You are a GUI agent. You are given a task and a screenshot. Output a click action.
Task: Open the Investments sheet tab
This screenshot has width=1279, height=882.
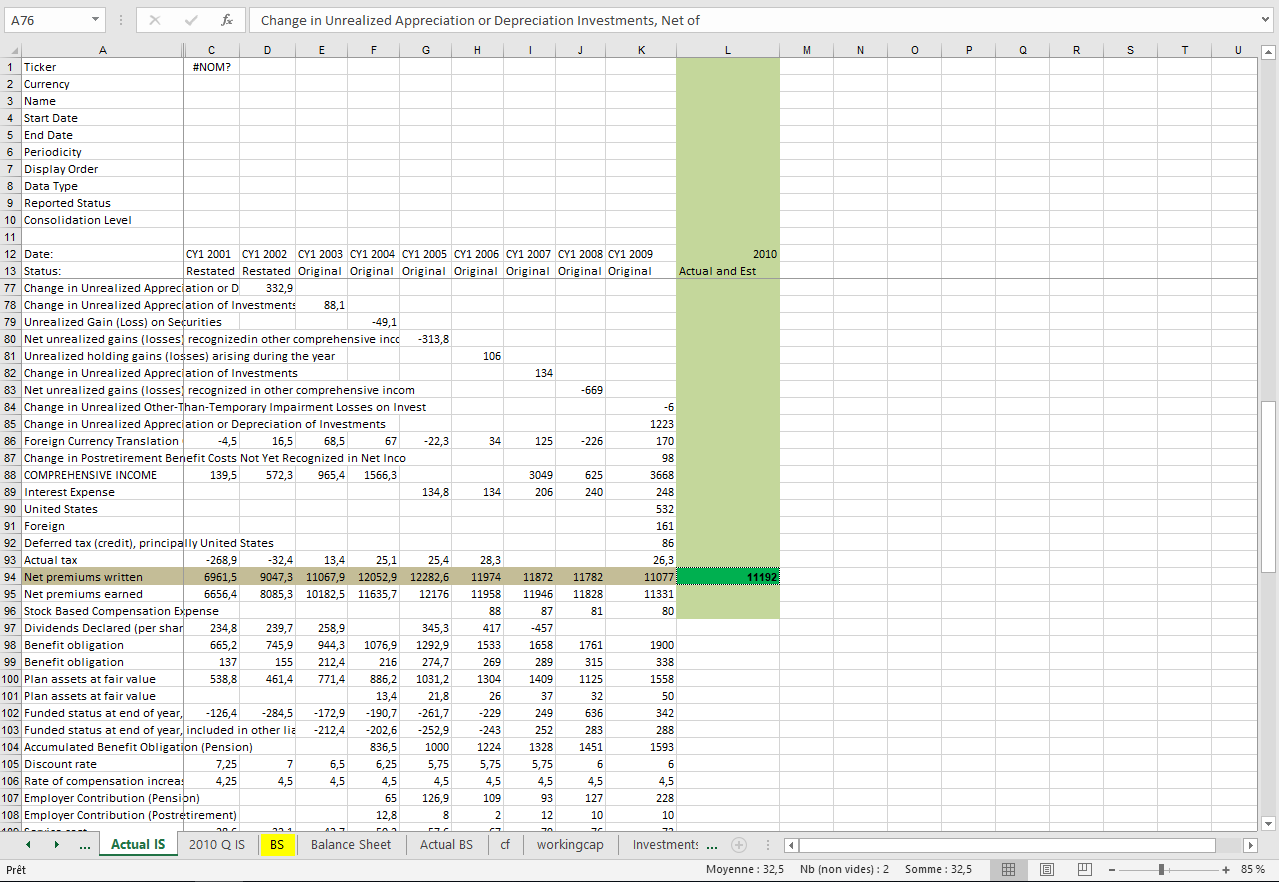[666, 845]
